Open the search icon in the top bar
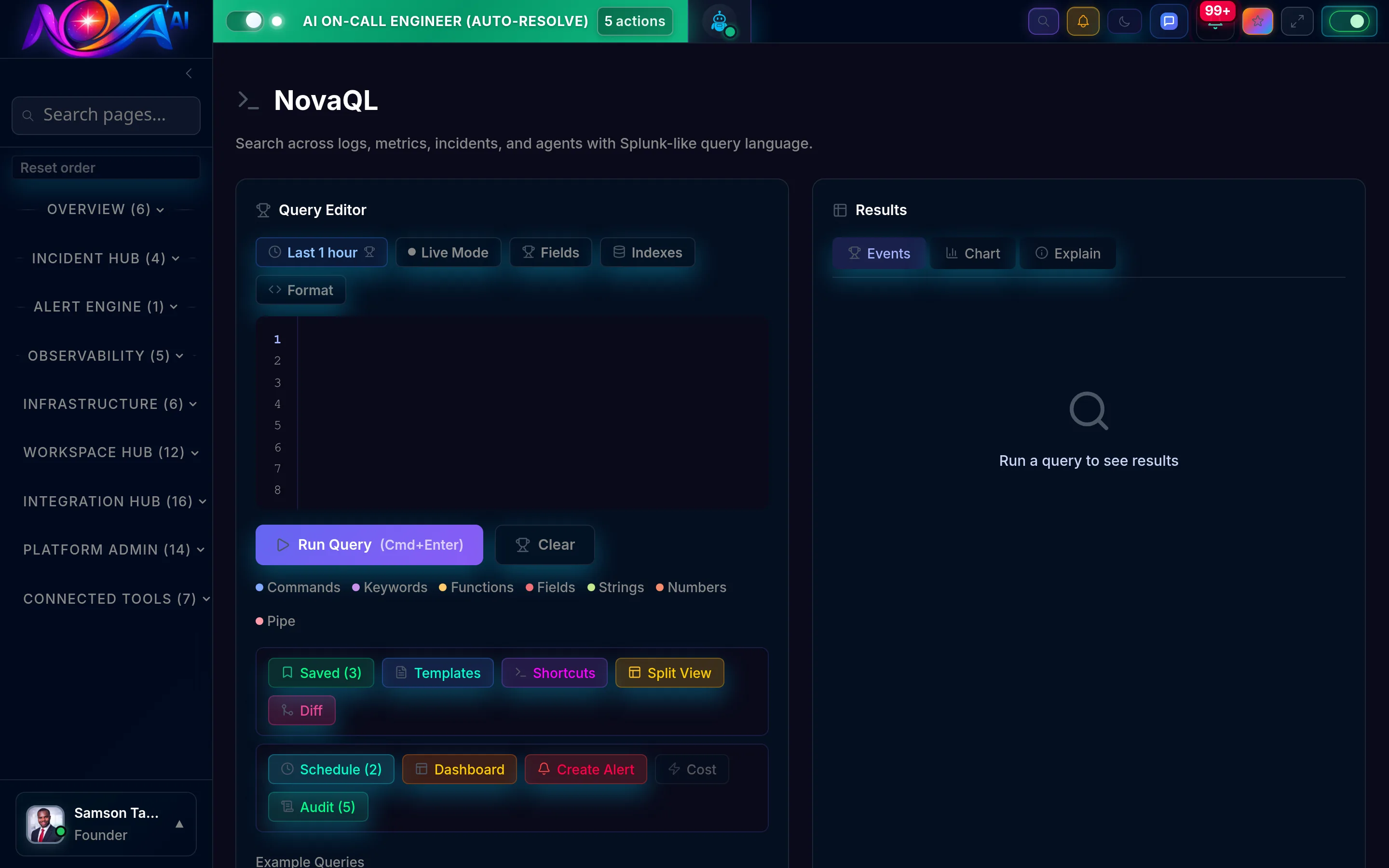The image size is (1389, 868). pos(1043,21)
